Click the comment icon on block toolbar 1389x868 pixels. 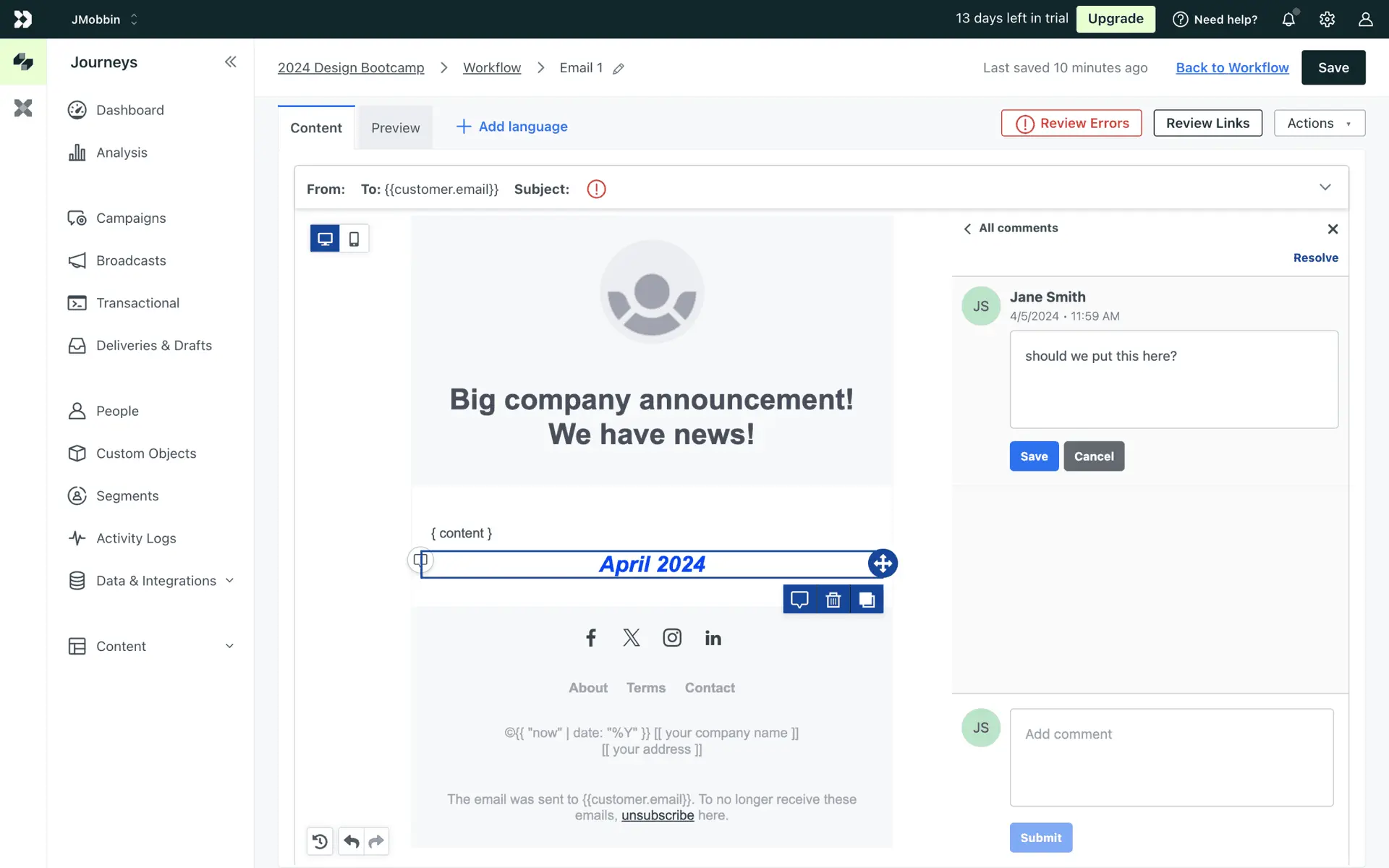799,600
